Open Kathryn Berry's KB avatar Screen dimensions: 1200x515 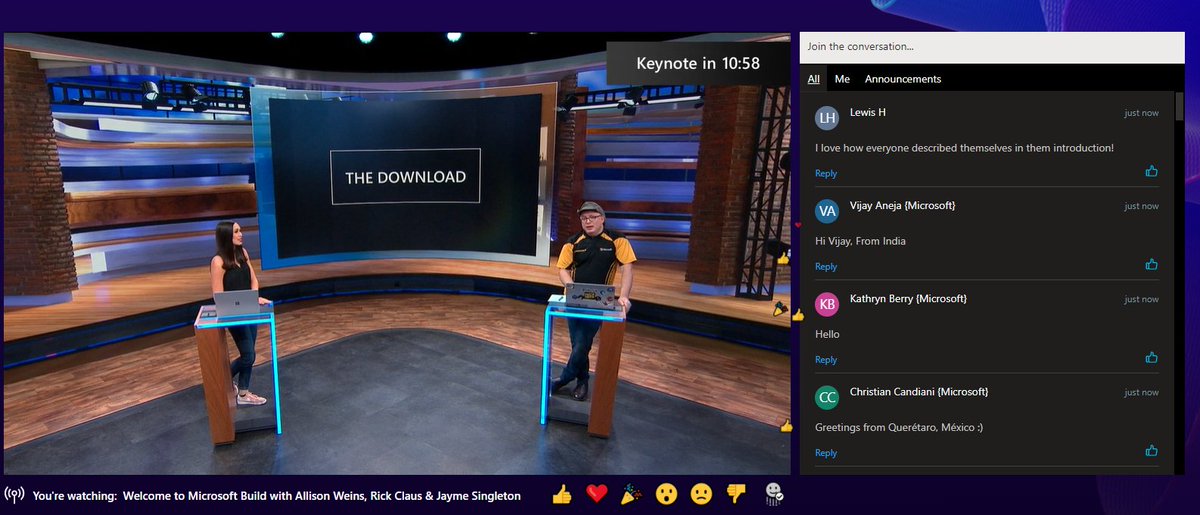[x=827, y=304]
